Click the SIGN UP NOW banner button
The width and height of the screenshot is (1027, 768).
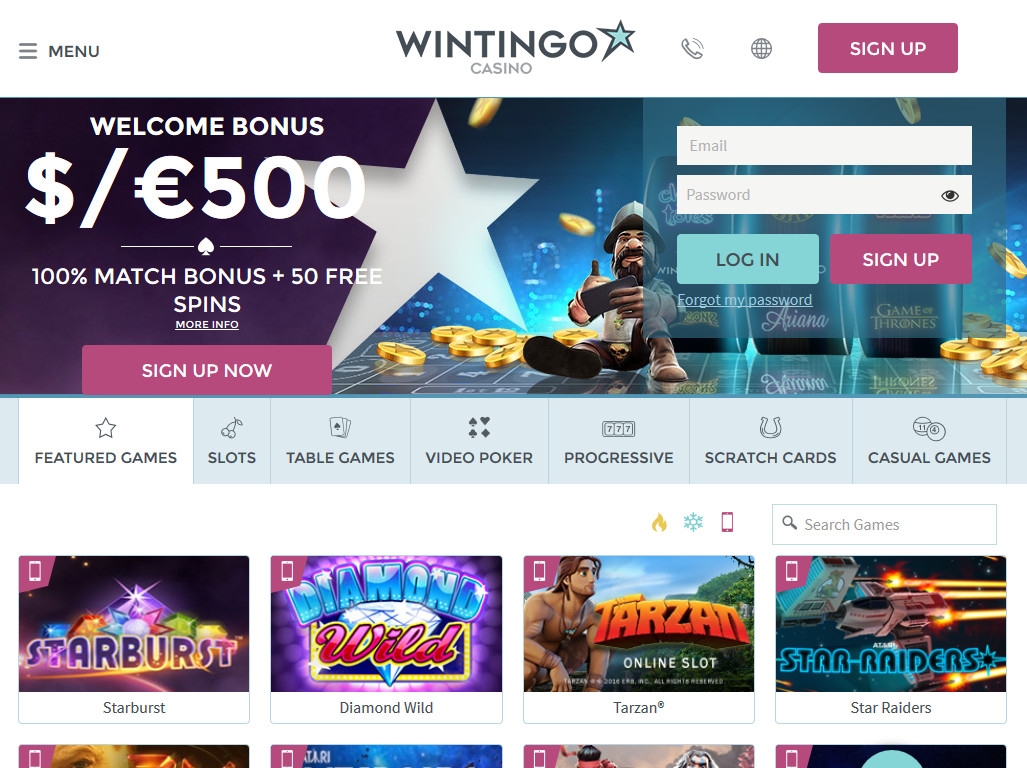pyautogui.click(x=207, y=370)
